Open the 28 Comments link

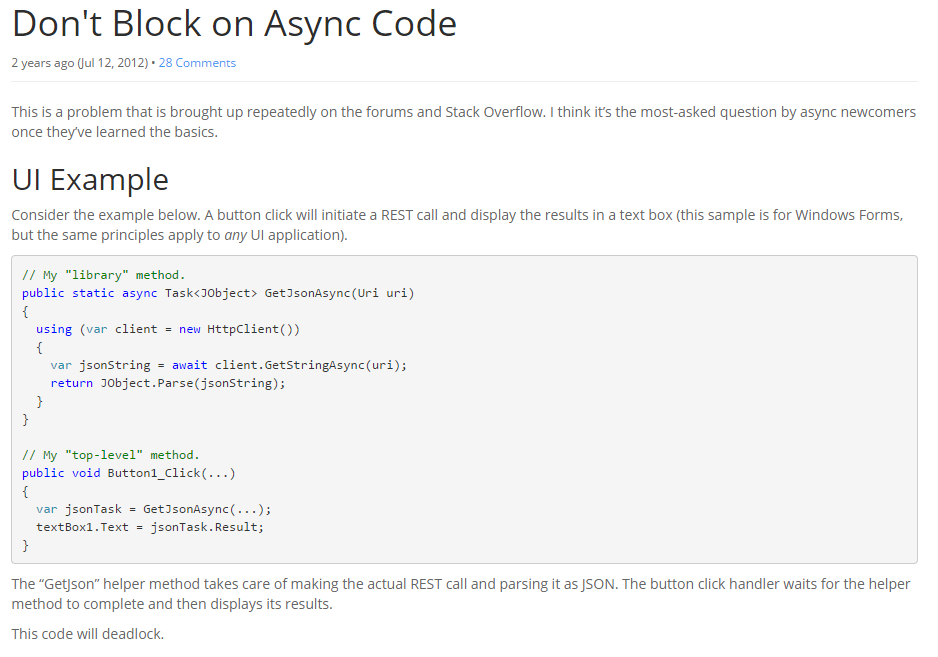click(197, 62)
